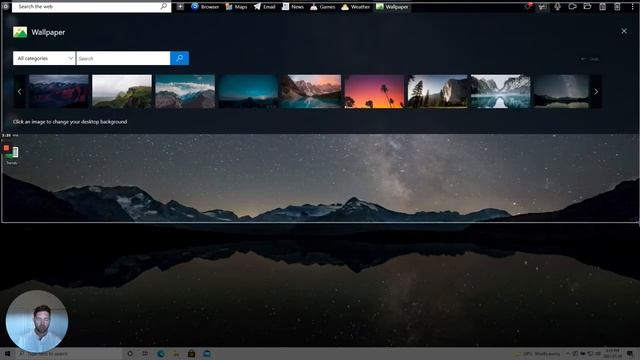Close the Wallpaper panel with X
The width and height of the screenshot is (640, 360).
624,31
